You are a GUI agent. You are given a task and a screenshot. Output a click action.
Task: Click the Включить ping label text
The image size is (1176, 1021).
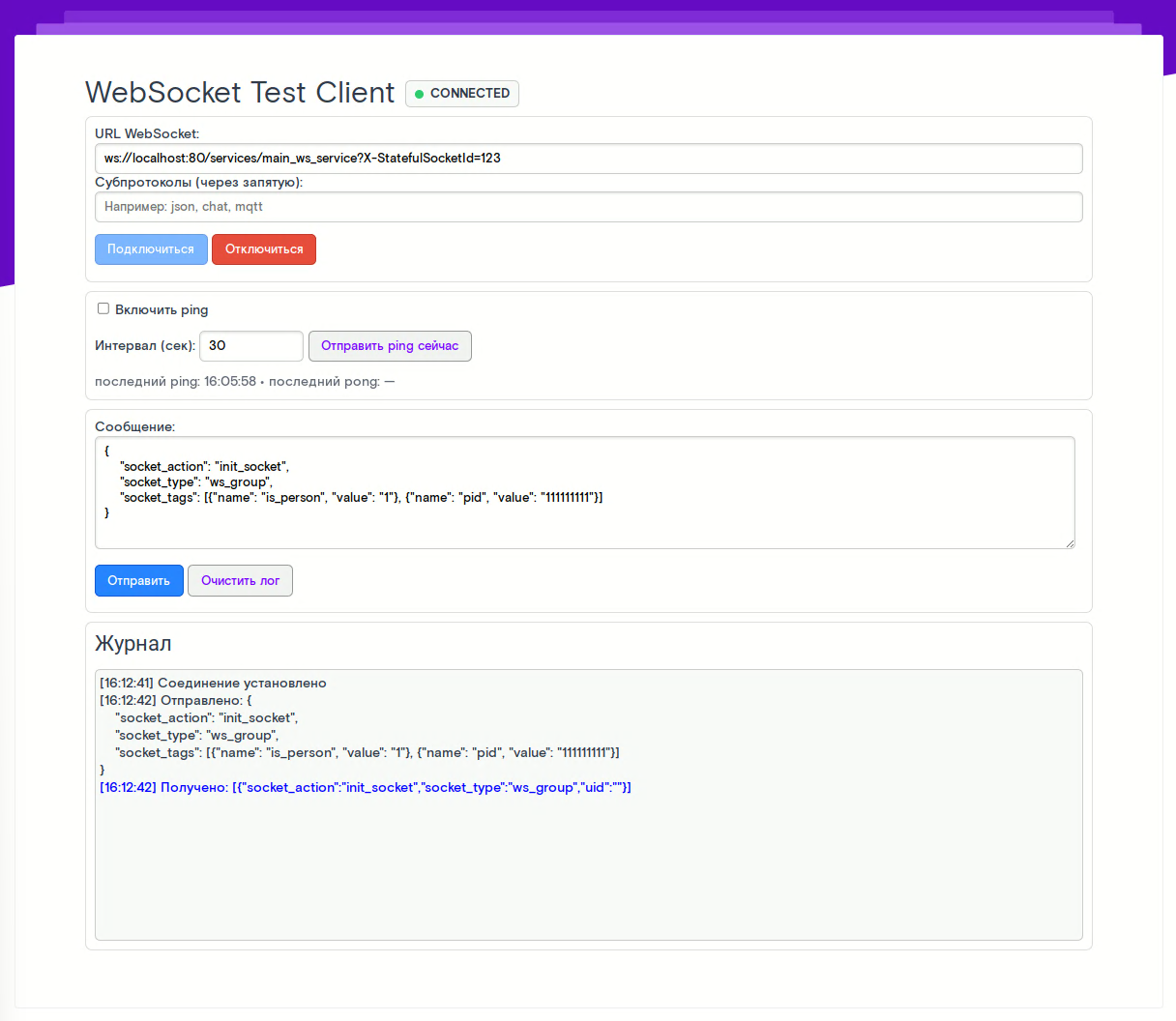click(x=162, y=310)
